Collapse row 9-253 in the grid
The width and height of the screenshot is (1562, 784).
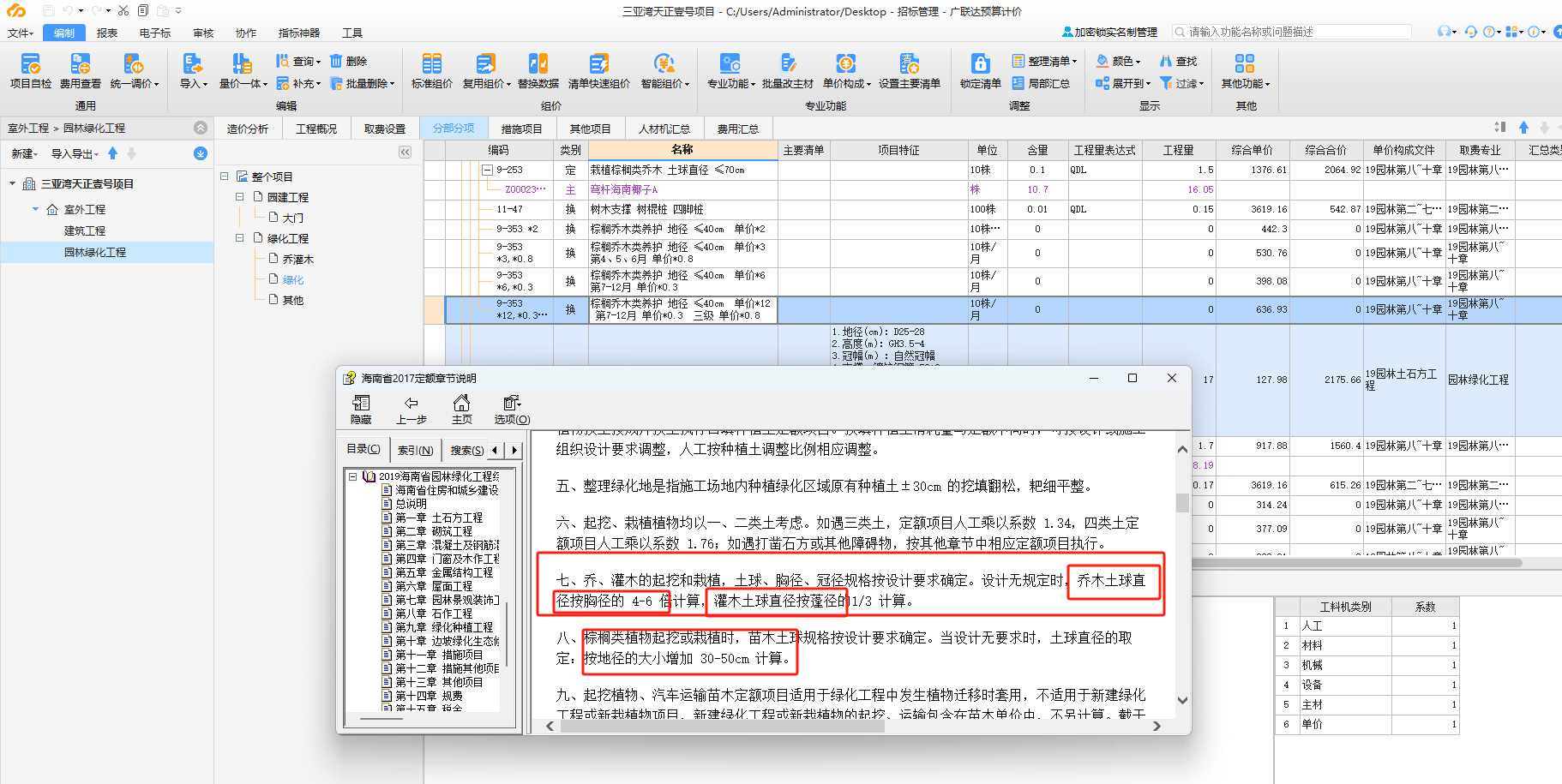point(487,170)
